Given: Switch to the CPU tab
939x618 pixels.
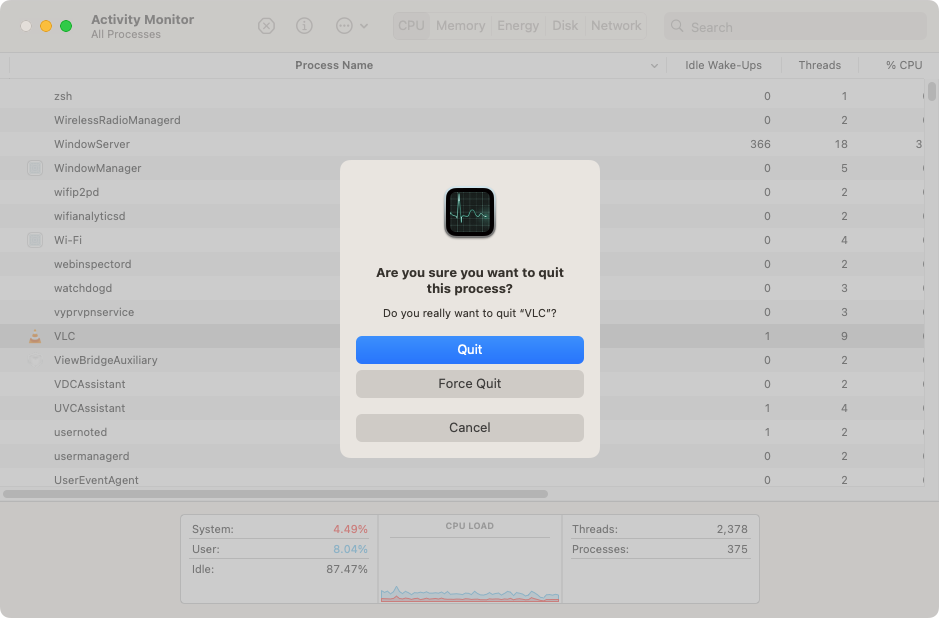Looking at the screenshot, I should (x=411, y=26).
